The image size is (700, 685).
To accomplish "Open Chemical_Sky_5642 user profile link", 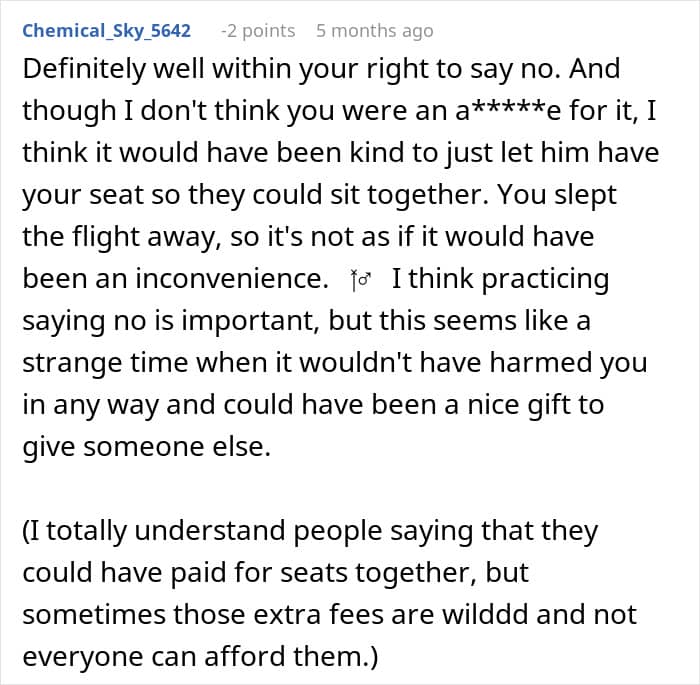I will tap(106, 30).
